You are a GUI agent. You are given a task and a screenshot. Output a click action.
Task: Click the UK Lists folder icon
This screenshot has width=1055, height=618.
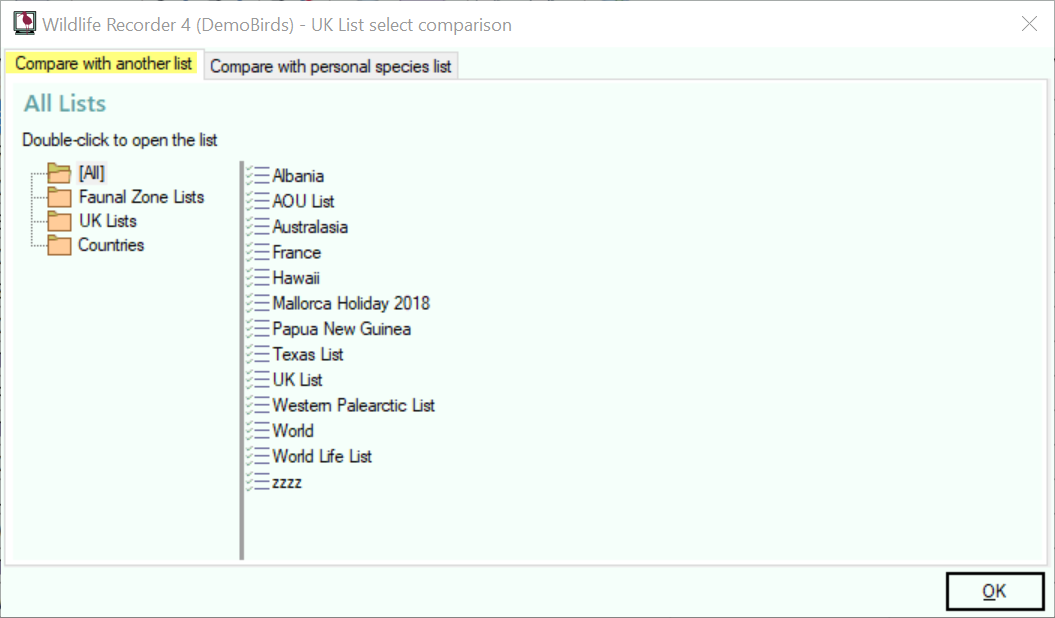(x=59, y=221)
